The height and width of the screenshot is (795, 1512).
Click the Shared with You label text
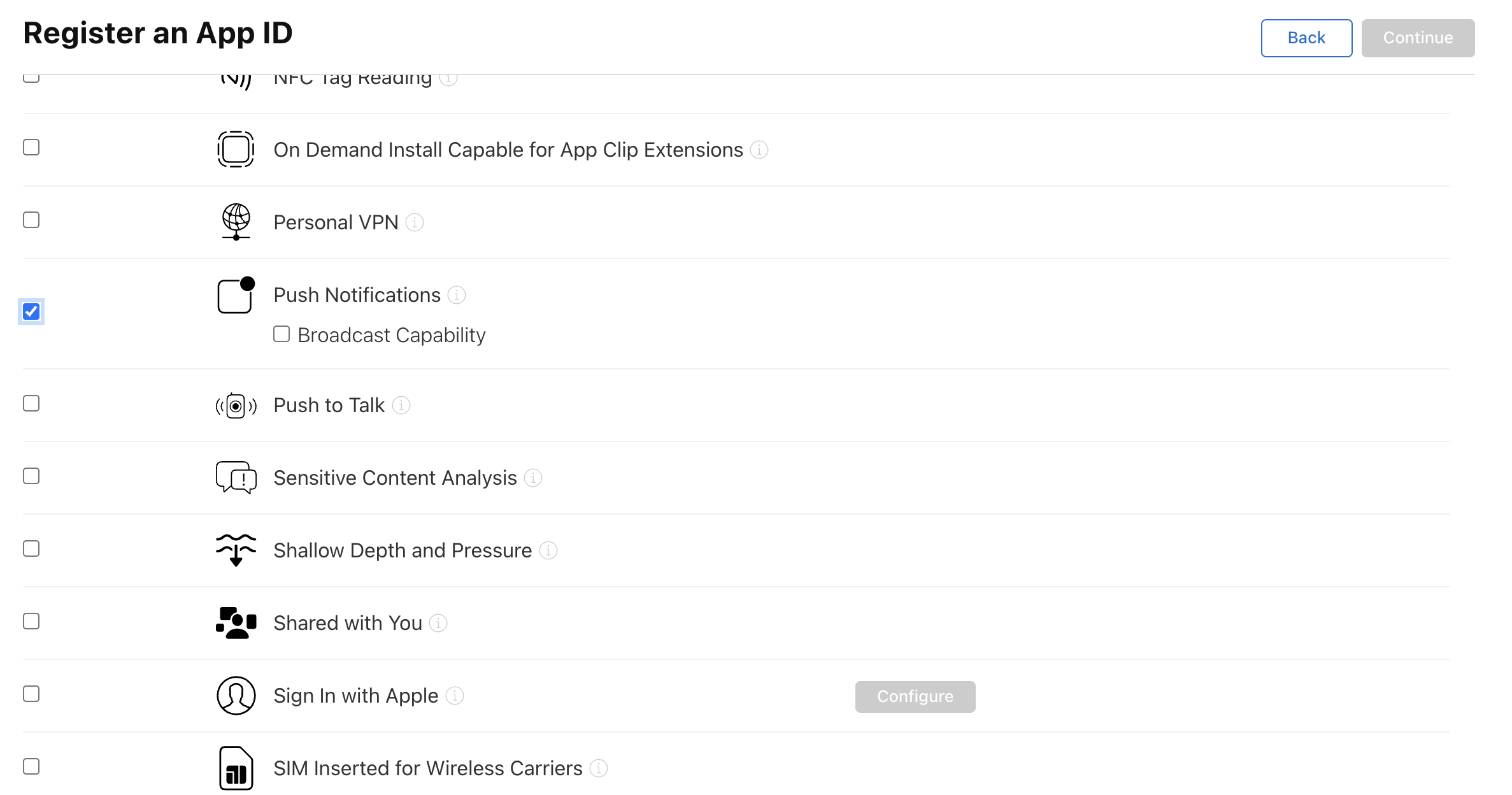click(x=348, y=623)
